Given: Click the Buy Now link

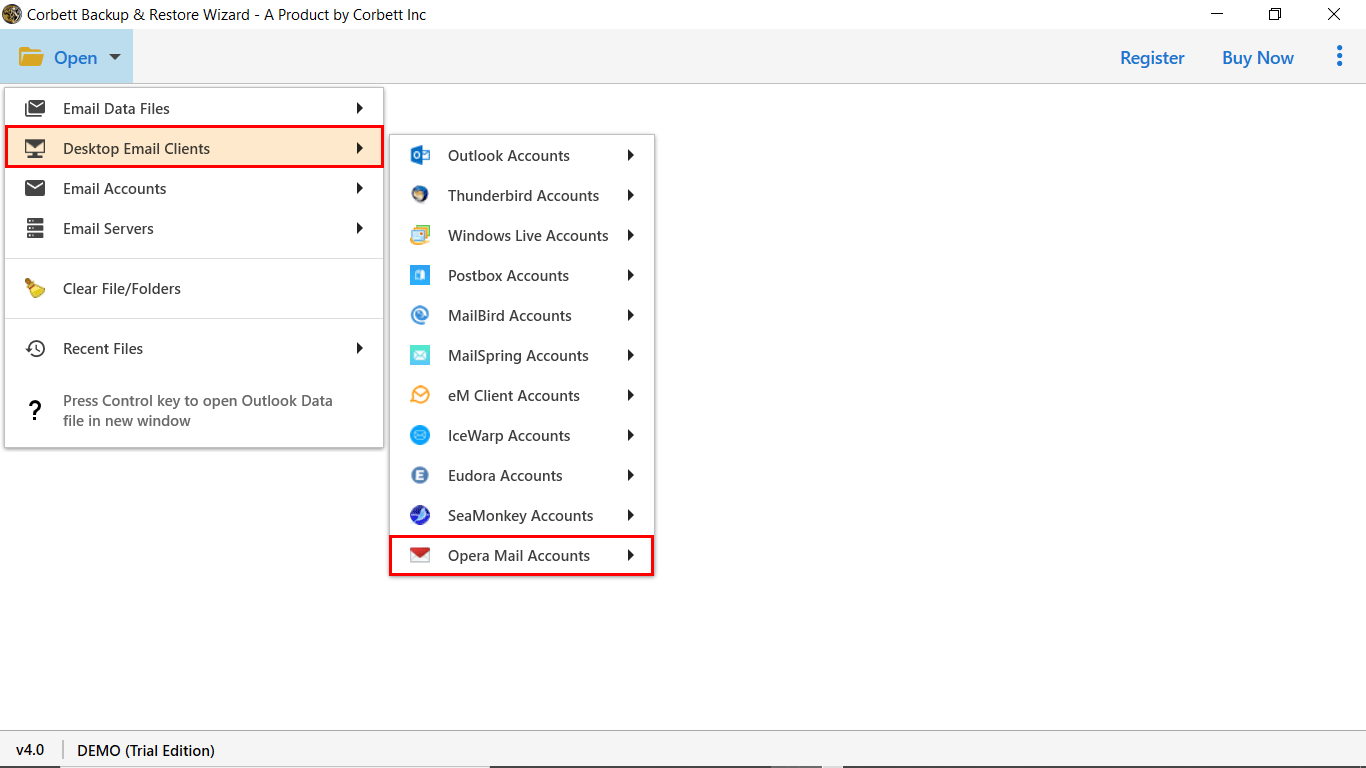Looking at the screenshot, I should coord(1258,58).
